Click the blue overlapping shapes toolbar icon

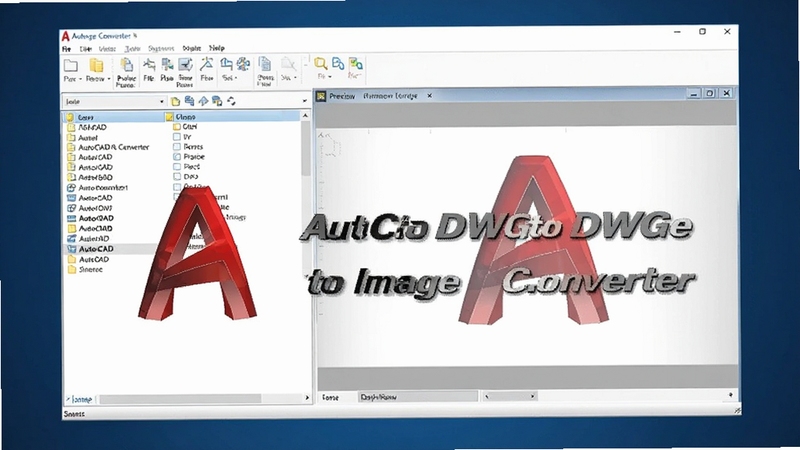tap(338, 63)
